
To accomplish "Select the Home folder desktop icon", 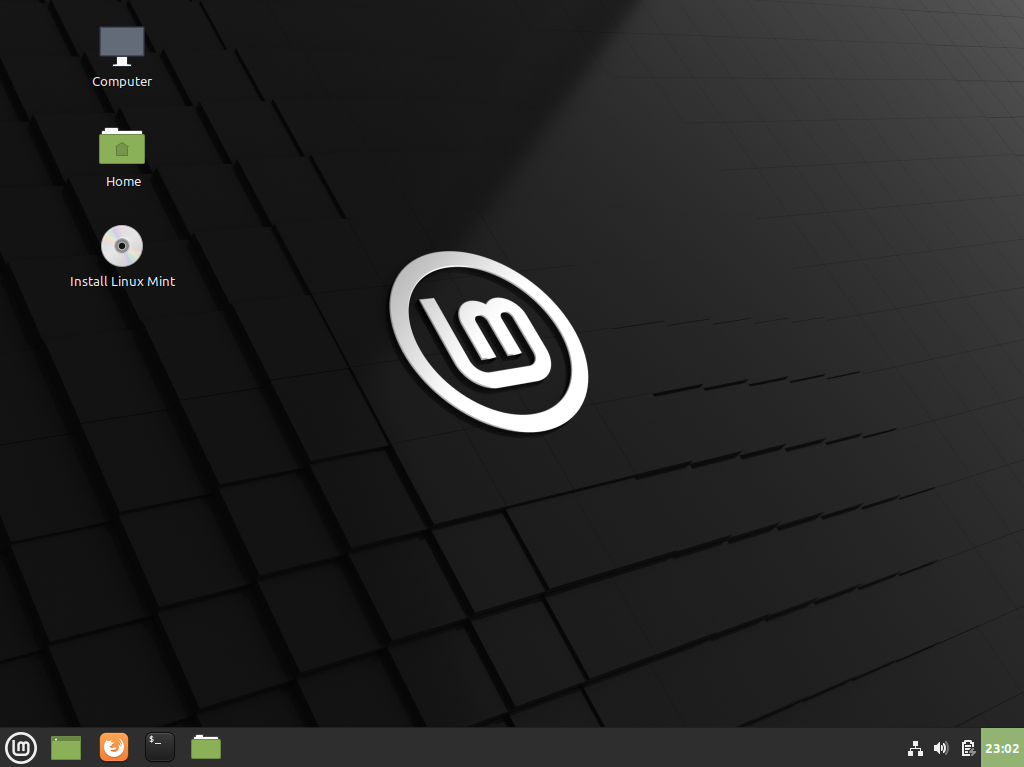I will pos(122,146).
